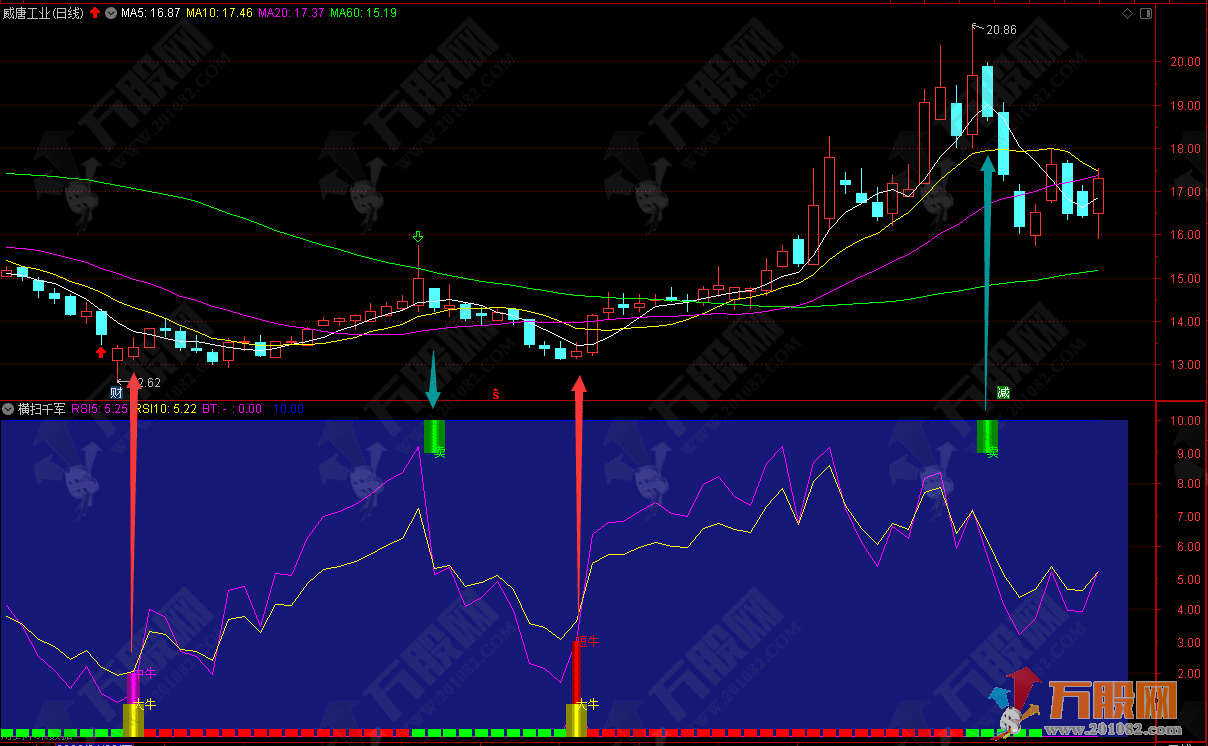Select the 威唐工业(日线) chart title

pyautogui.click(x=44, y=13)
